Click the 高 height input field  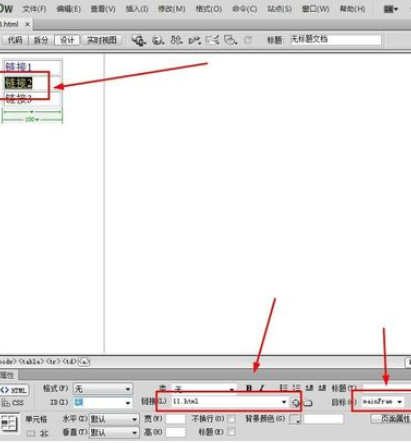pyautogui.click(x=175, y=432)
